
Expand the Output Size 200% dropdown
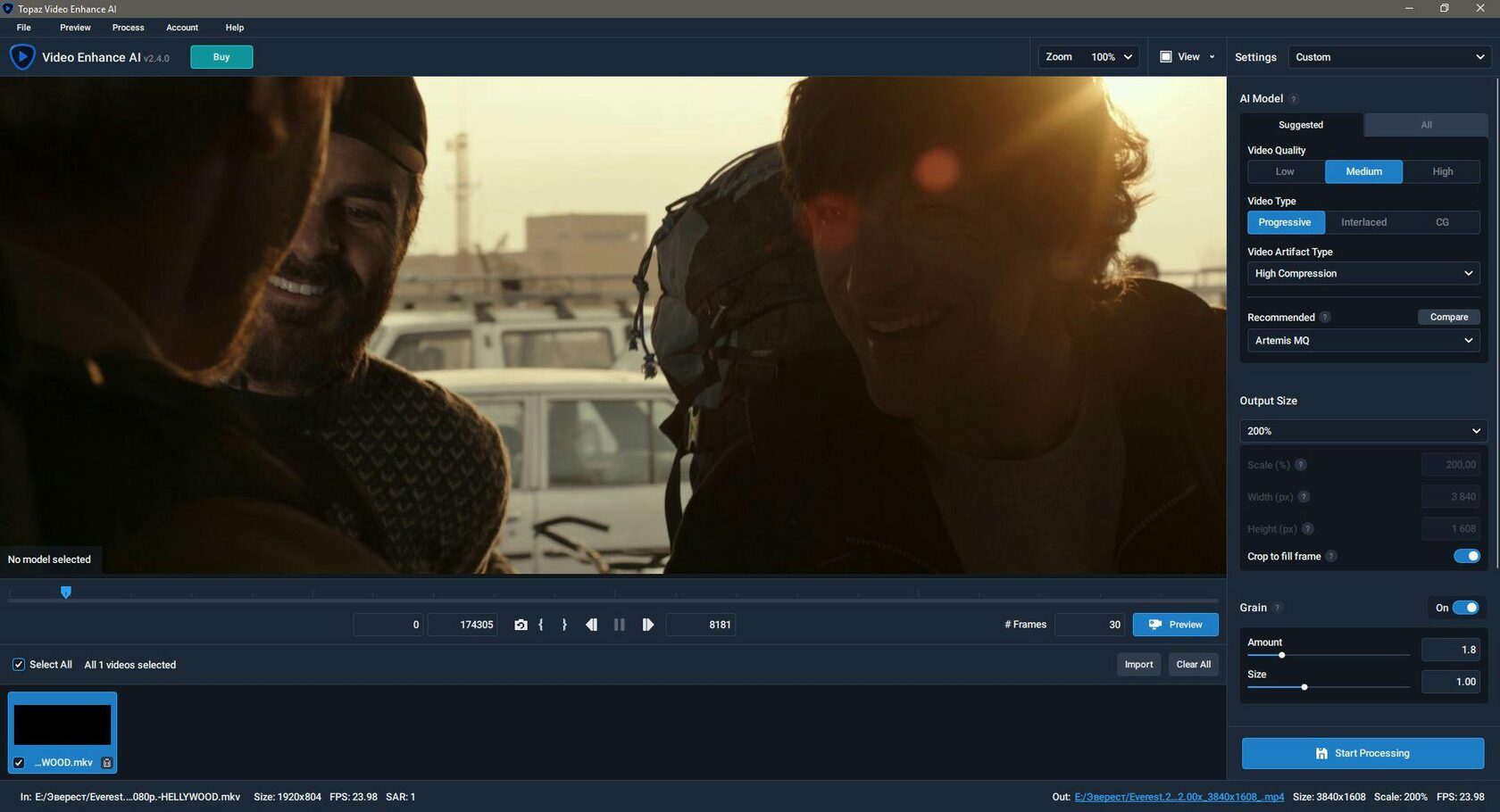click(x=1362, y=431)
